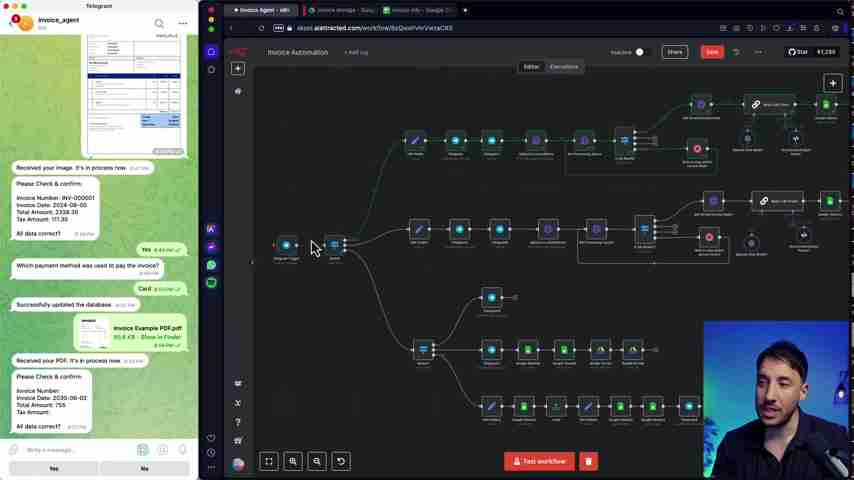Zoom in on the workflow canvas

point(293,461)
